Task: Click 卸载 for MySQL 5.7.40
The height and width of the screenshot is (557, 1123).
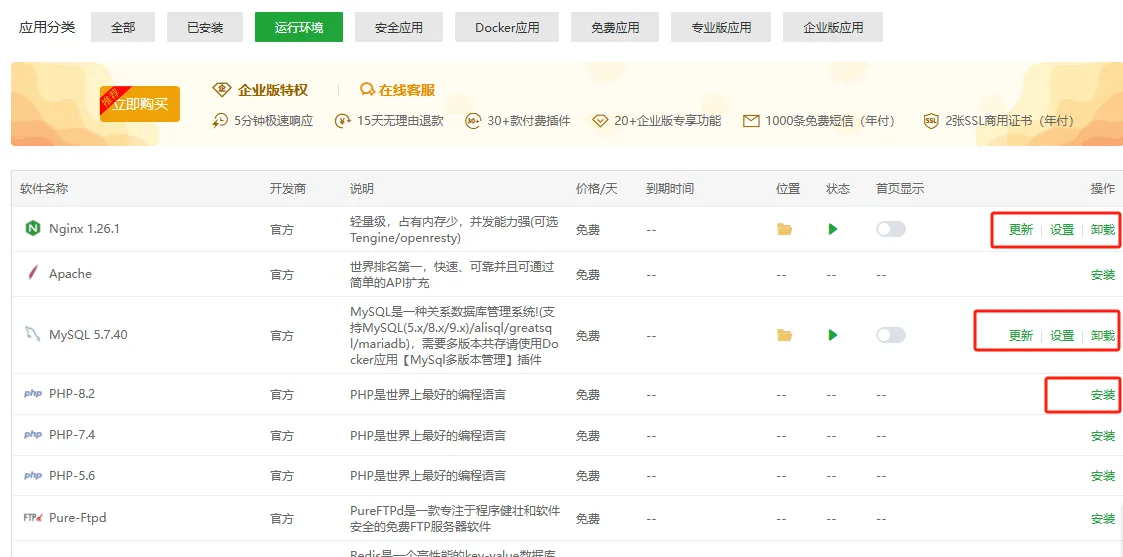Action: click(x=1103, y=336)
